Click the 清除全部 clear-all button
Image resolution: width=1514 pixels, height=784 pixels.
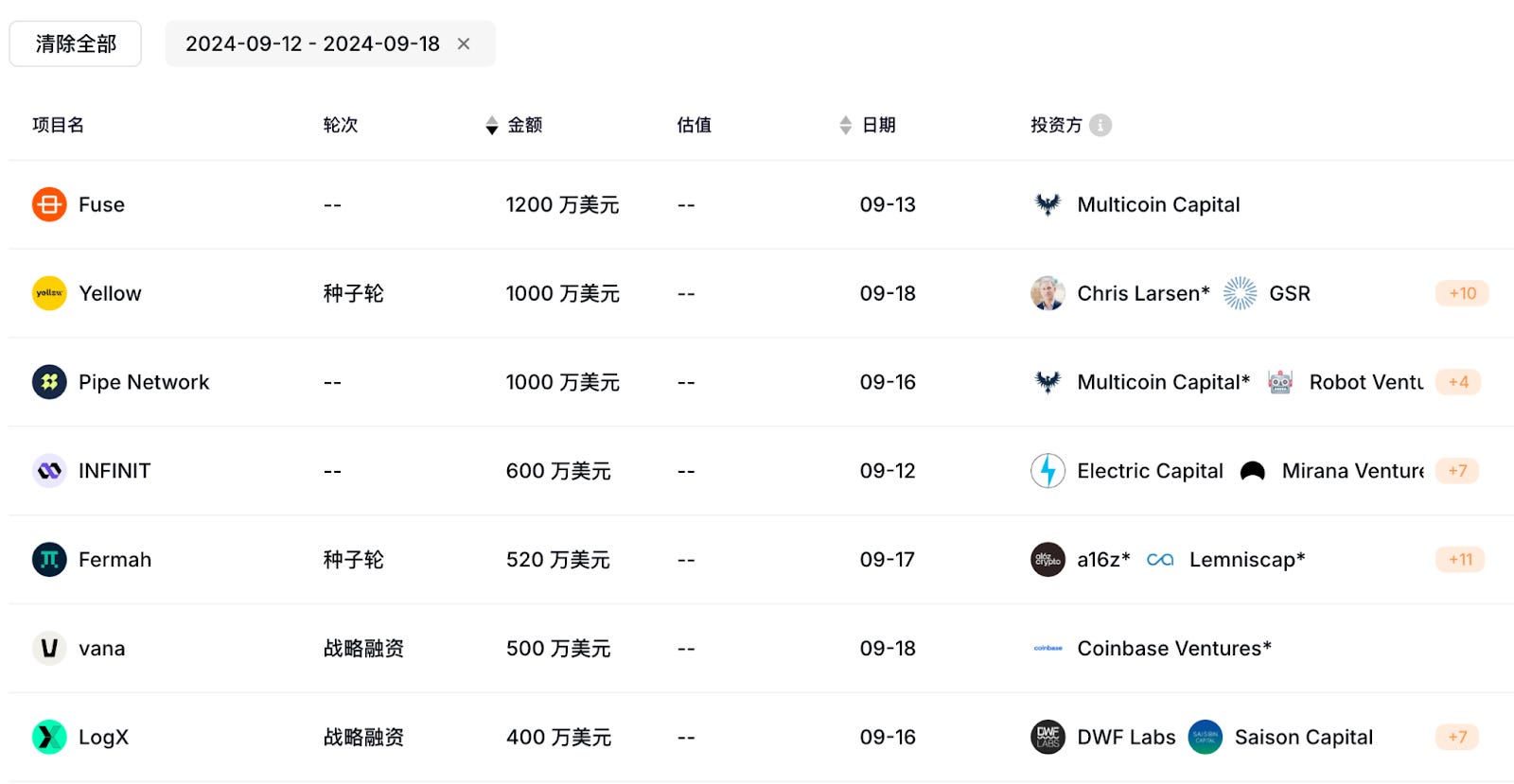76,44
